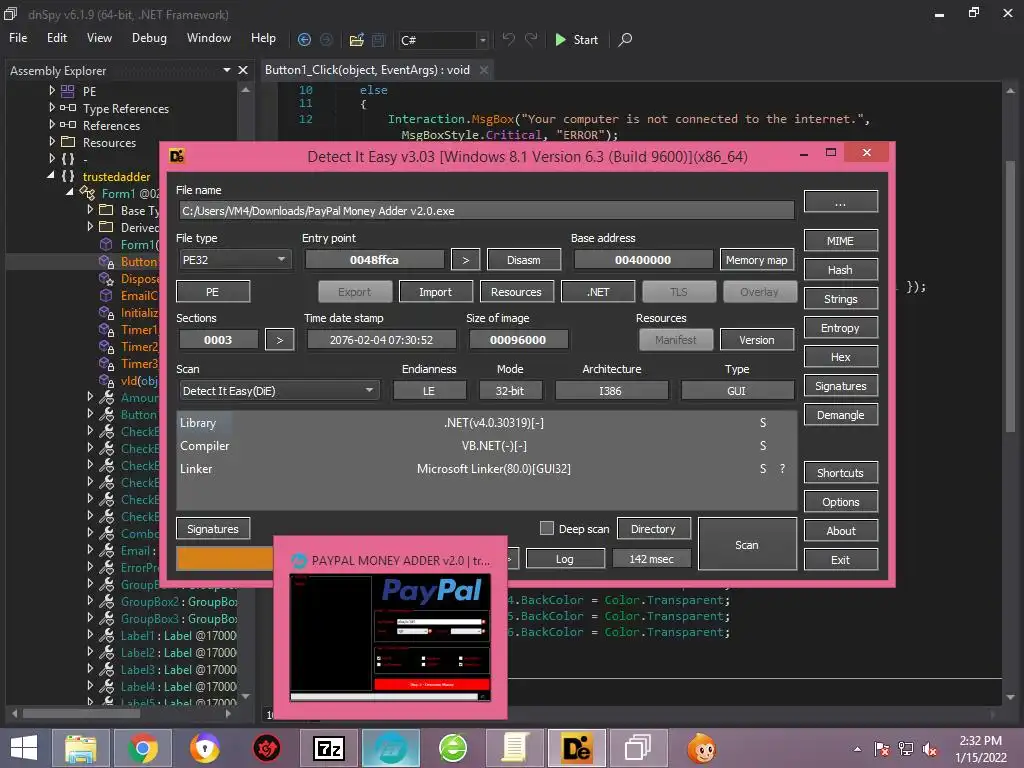
Task: Click dnSpy redo icon
Action: pos(531,40)
